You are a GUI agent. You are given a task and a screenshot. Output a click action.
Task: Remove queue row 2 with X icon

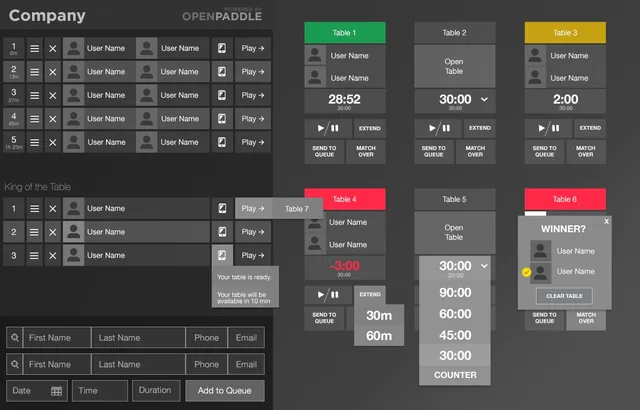(53, 72)
